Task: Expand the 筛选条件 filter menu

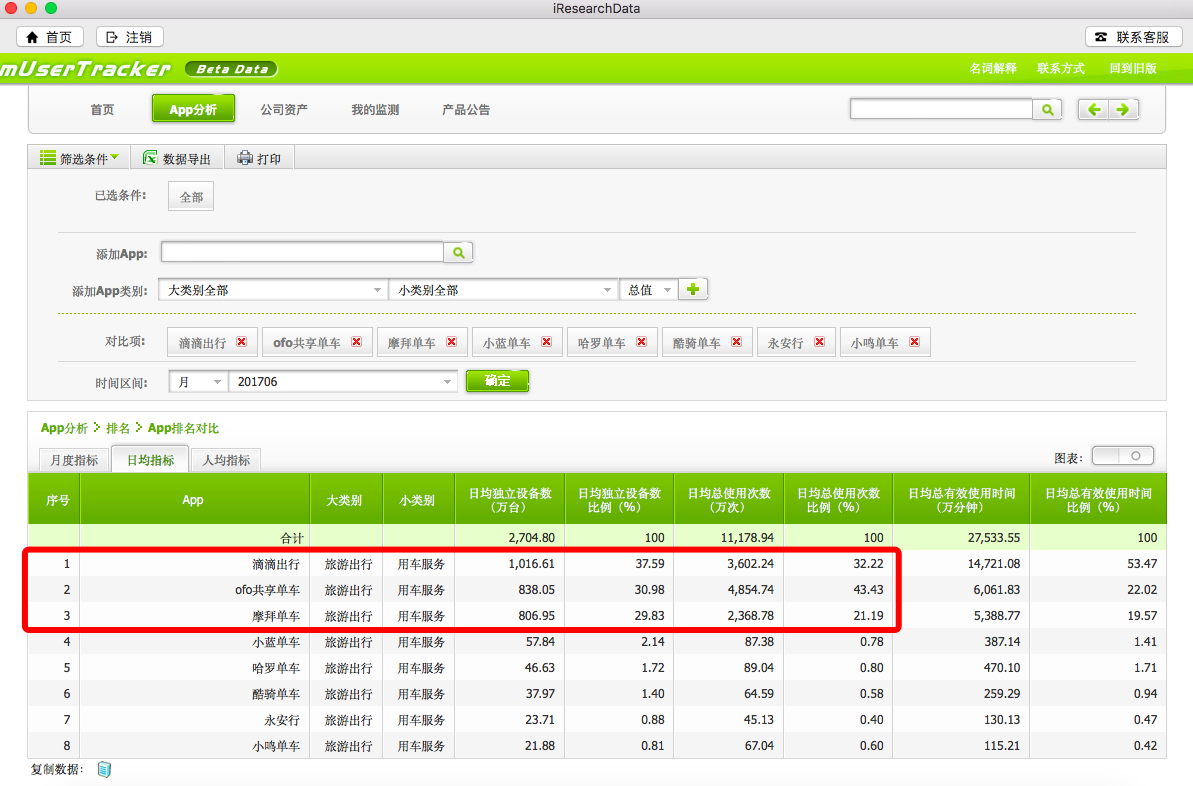Action: coord(79,158)
